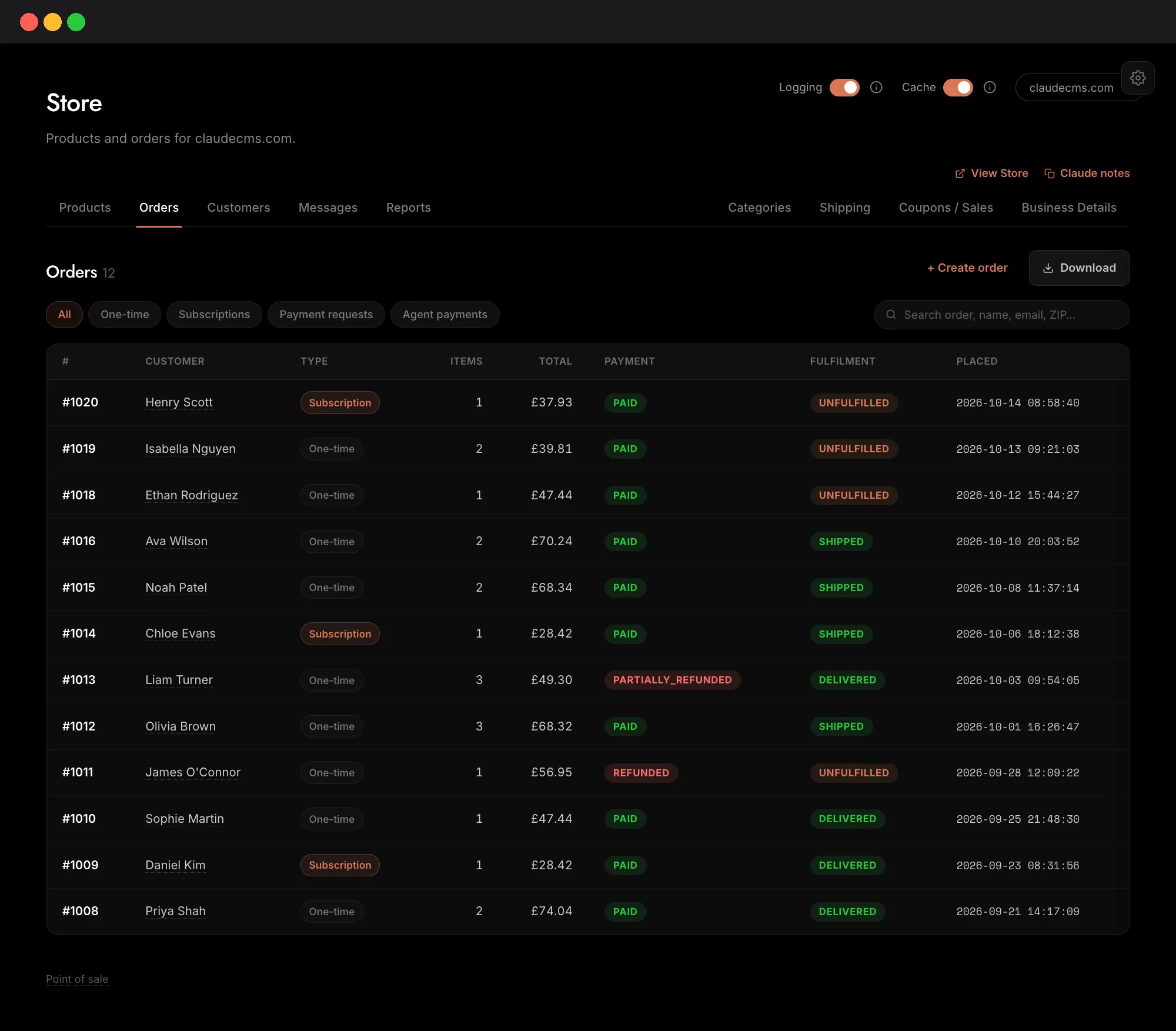Toggle the Cache switch
This screenshot has width=1176, height=1031.
coord(958,87)
